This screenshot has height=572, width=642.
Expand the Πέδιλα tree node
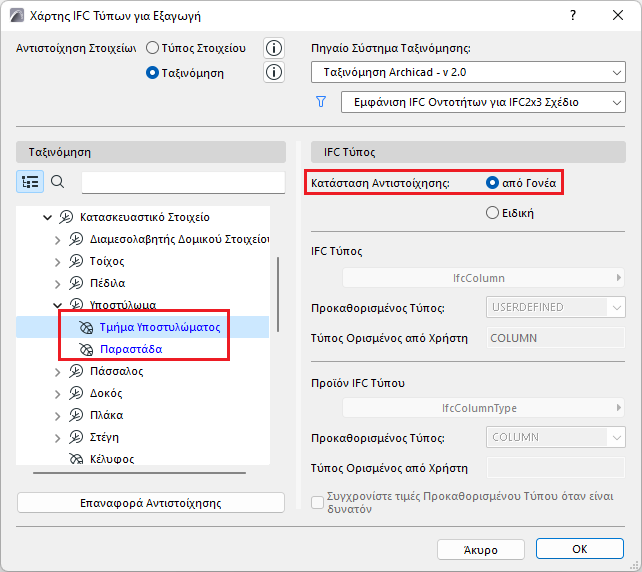click(x=57, y=284)
